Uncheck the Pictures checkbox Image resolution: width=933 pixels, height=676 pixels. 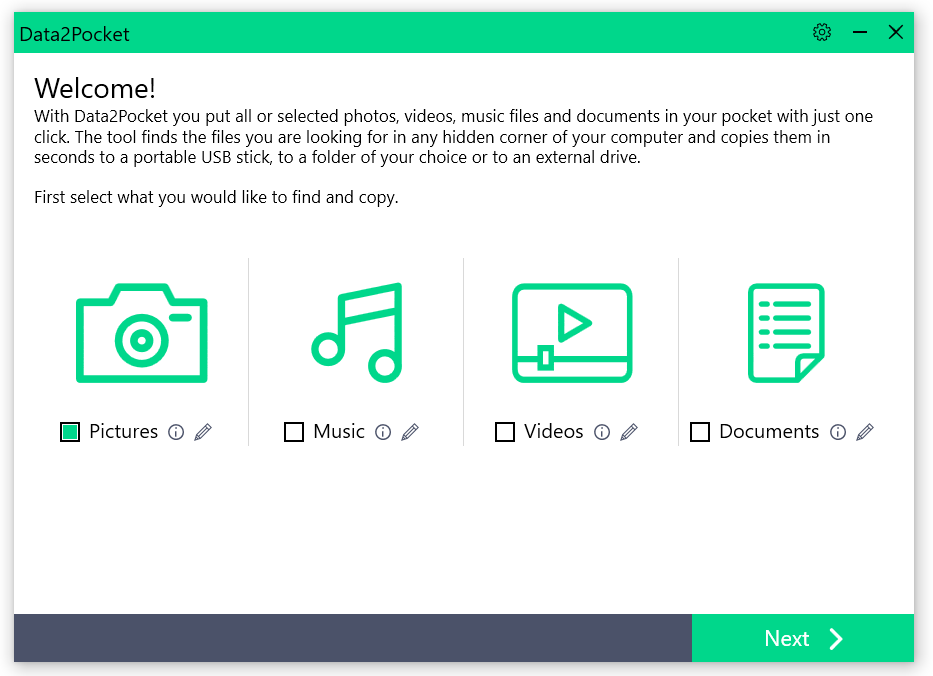pyautogui.click(x=69, y=431)
